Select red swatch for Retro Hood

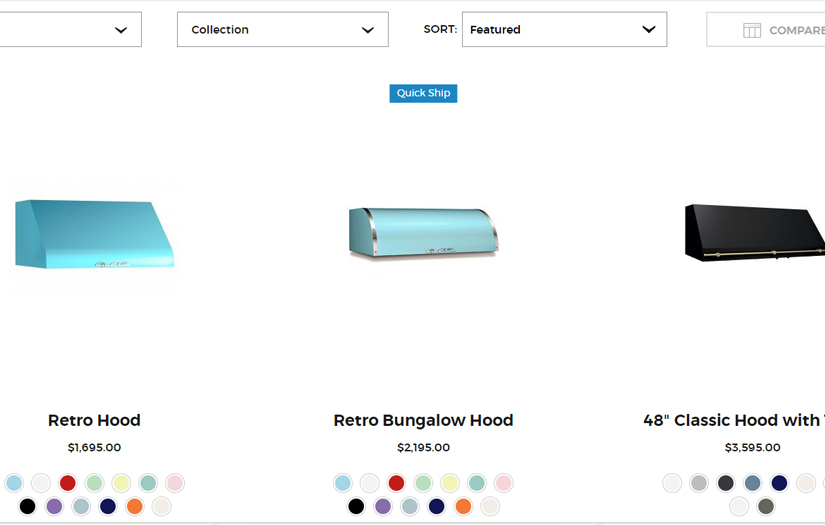[67, 483]
